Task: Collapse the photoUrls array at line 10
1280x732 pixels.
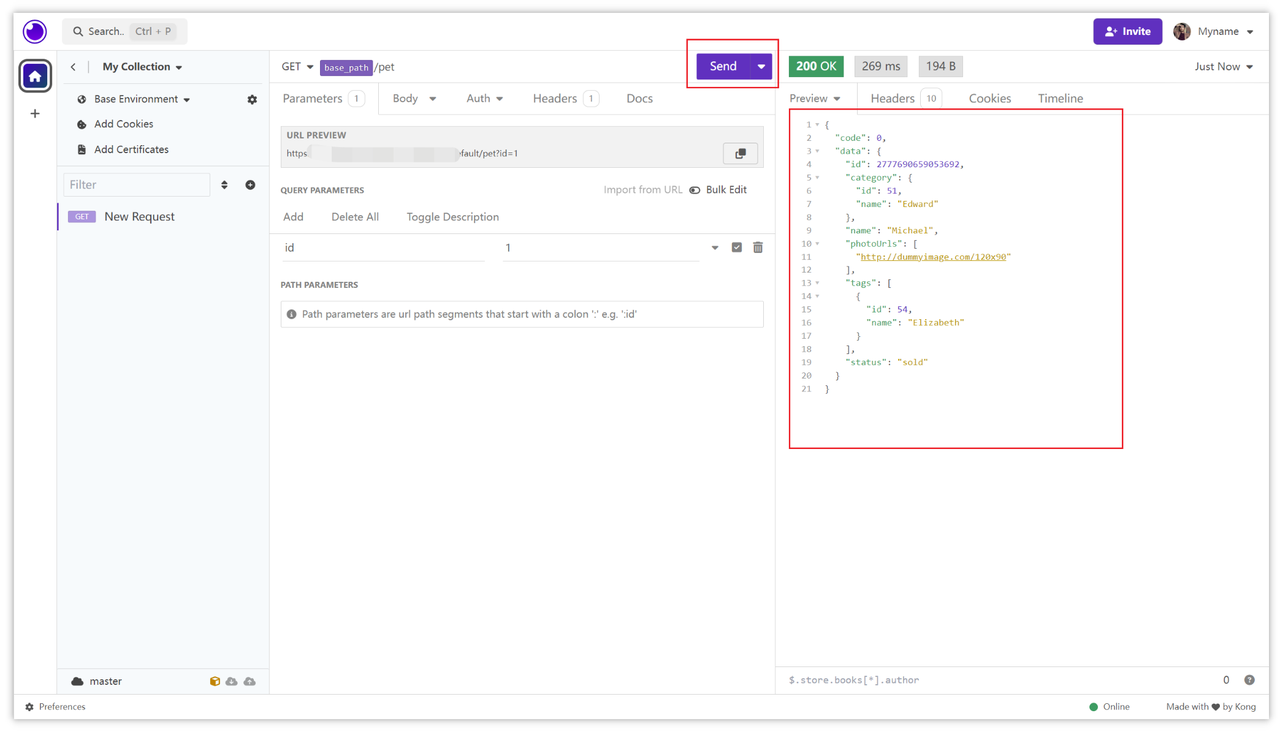Action: (x=818, y=244)
